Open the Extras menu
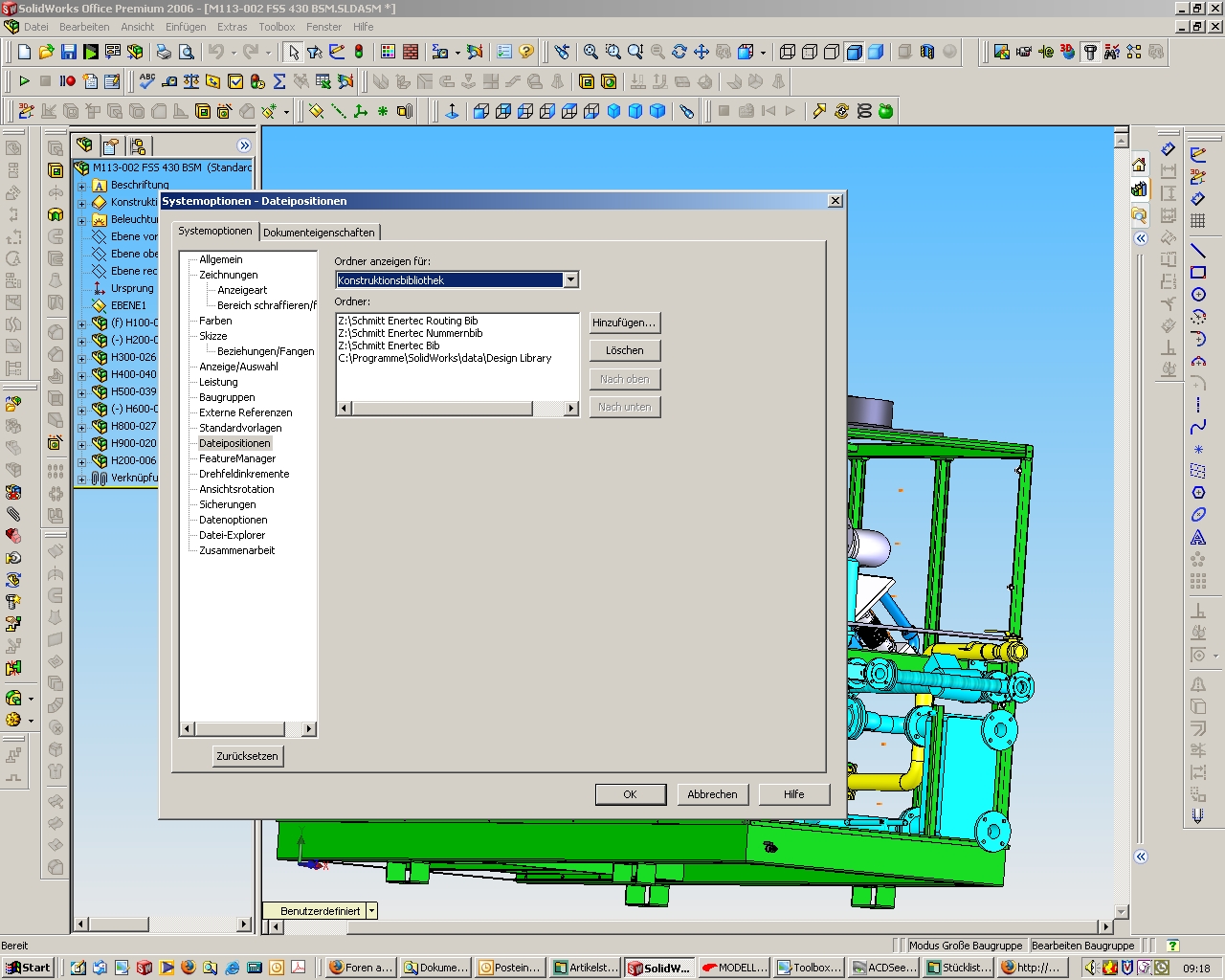The image size is (1225, 980). pos(232,27)
